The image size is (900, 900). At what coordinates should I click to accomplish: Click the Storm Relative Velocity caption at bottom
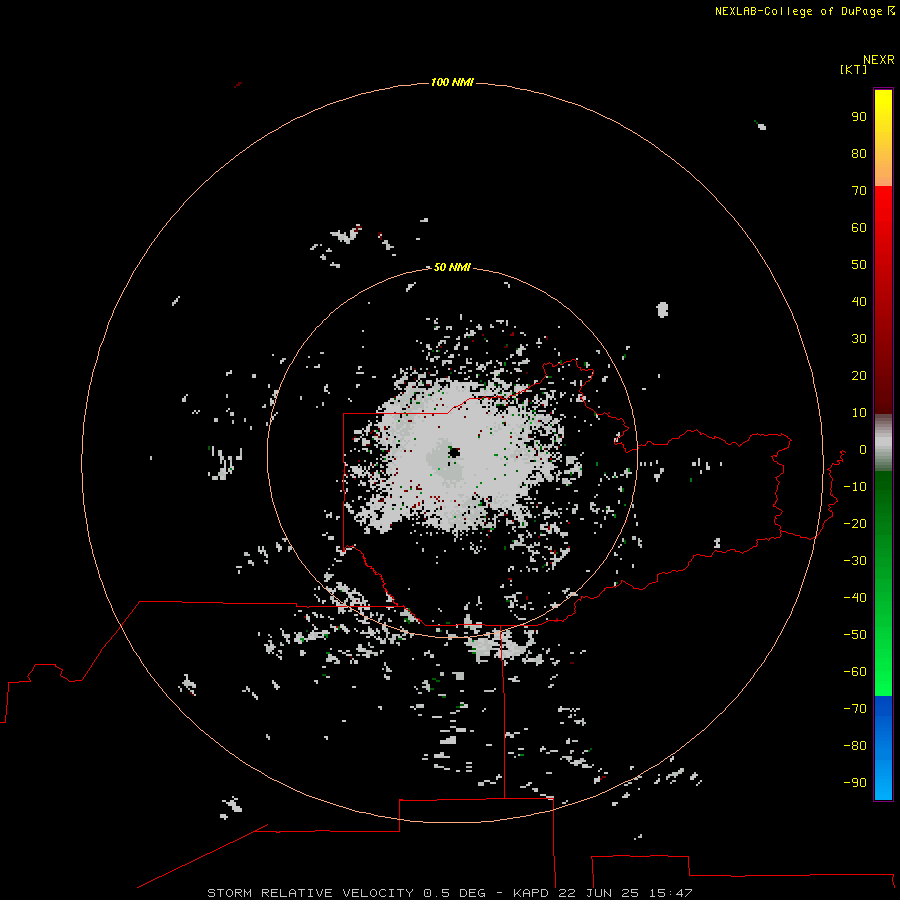point(449,893)
